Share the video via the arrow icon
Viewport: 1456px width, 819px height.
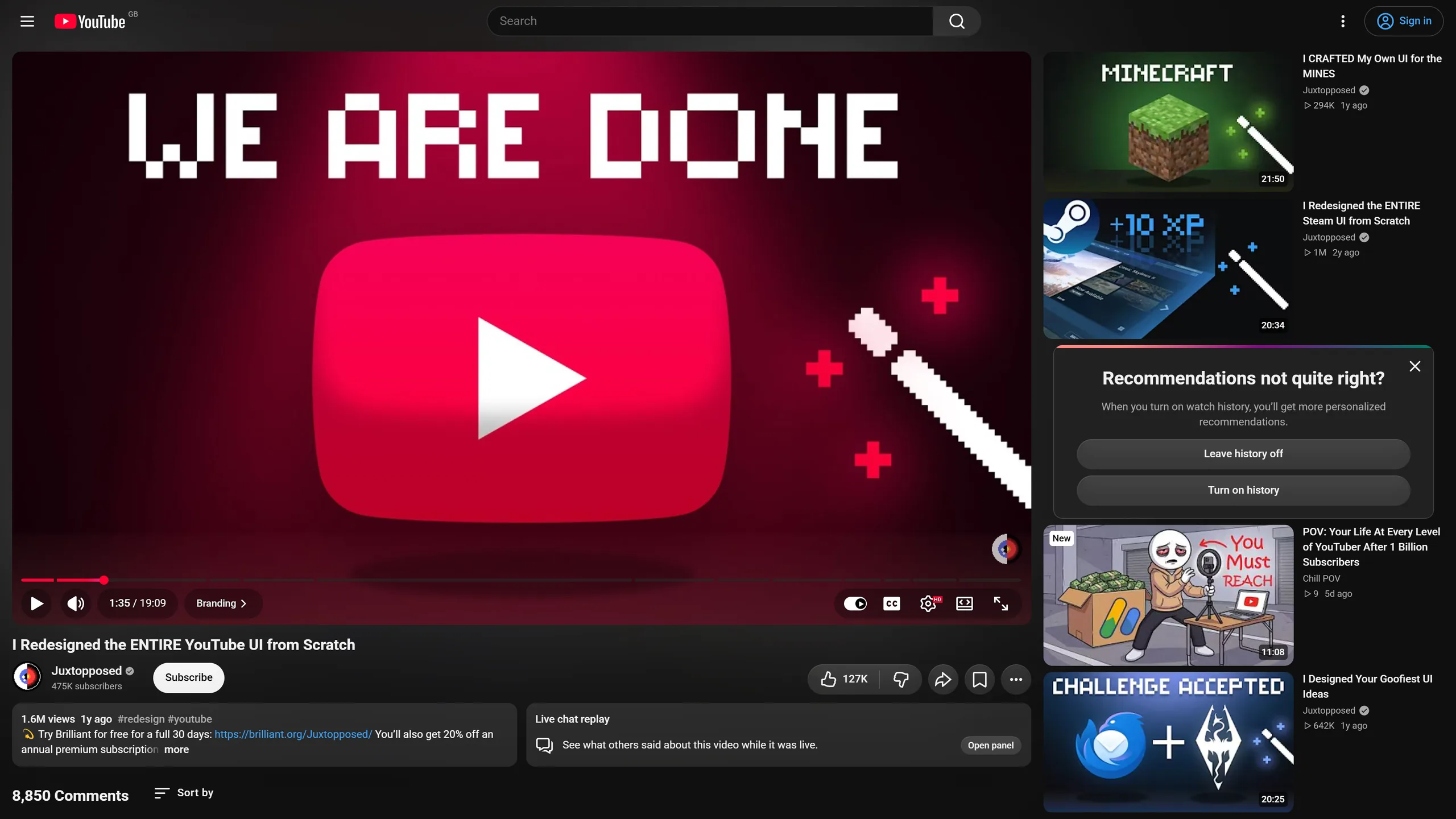coord(943,679)
